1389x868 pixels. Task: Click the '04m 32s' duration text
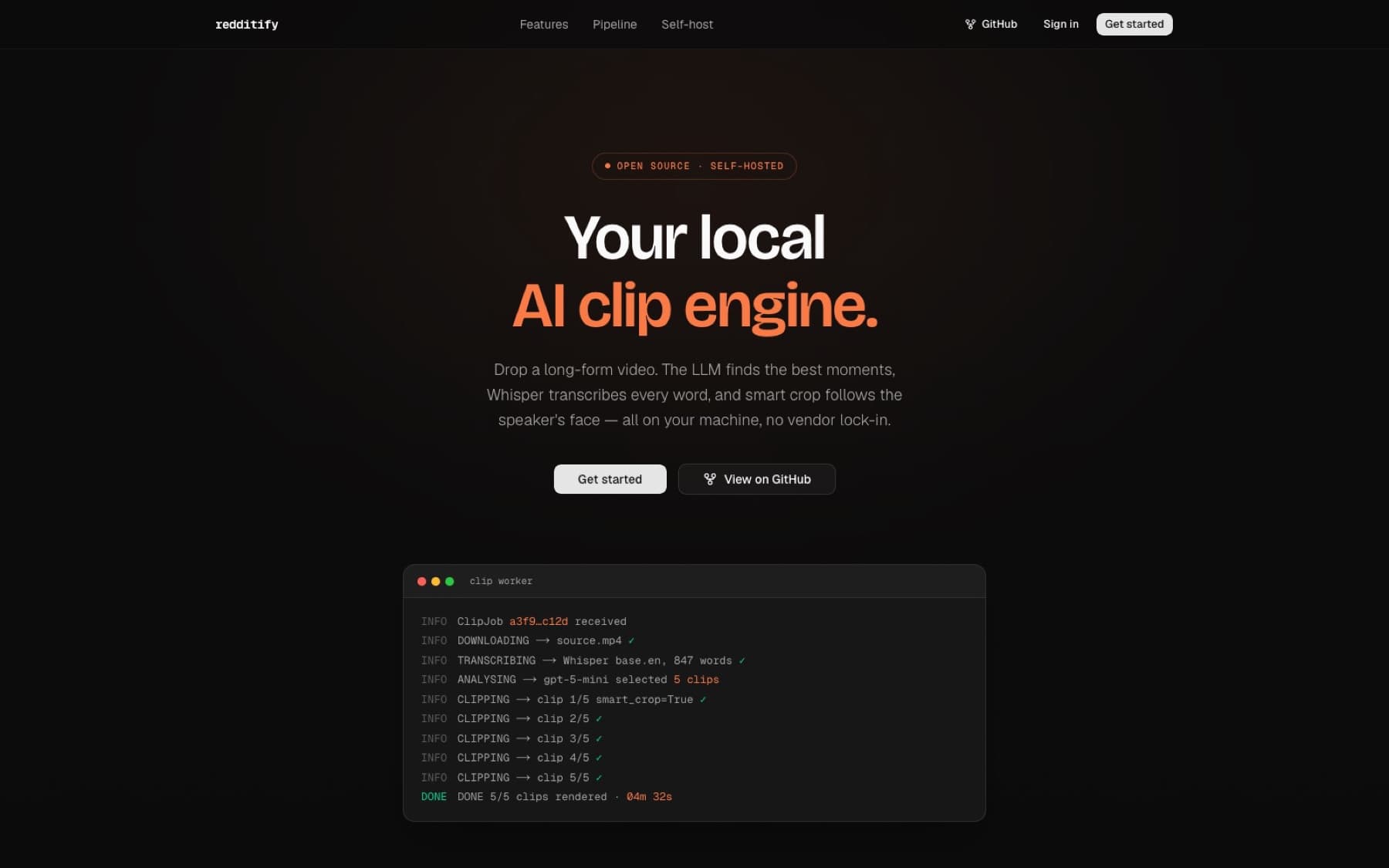click(x=649, y=797)
